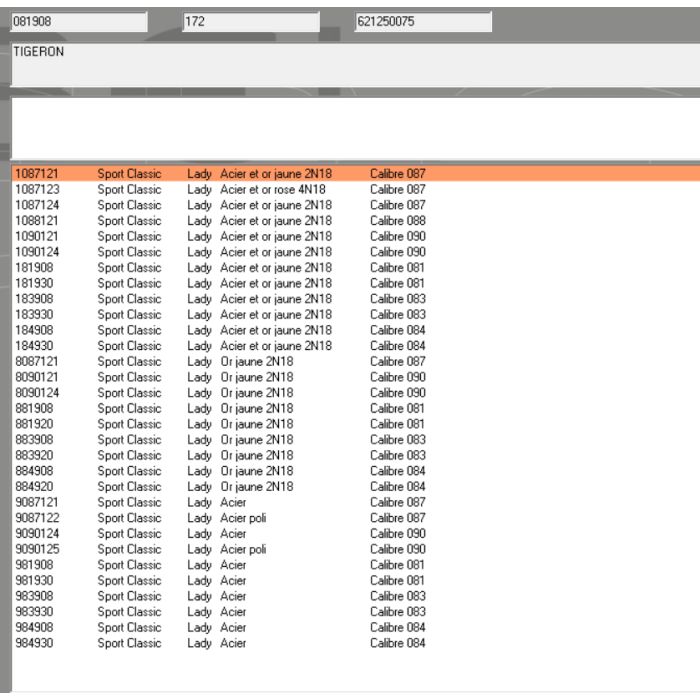Select list row 8090121
700x700 pixels.
[355, 377]
